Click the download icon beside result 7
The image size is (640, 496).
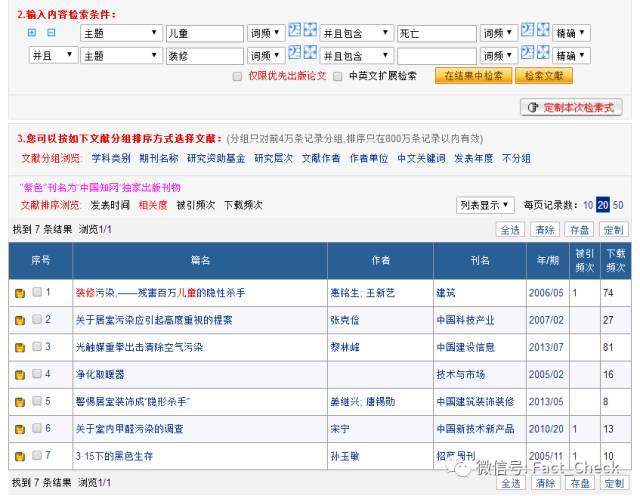19,456
